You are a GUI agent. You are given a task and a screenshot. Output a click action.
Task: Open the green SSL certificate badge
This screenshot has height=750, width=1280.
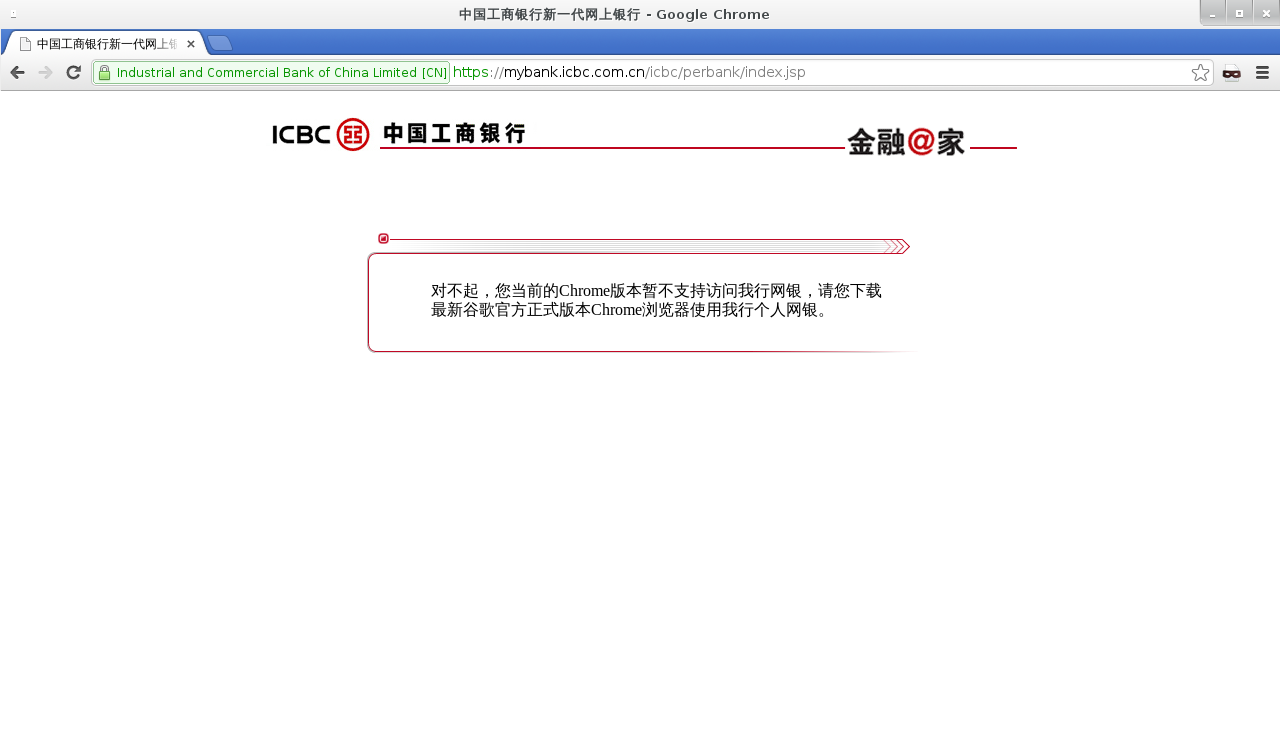point(272,72)
